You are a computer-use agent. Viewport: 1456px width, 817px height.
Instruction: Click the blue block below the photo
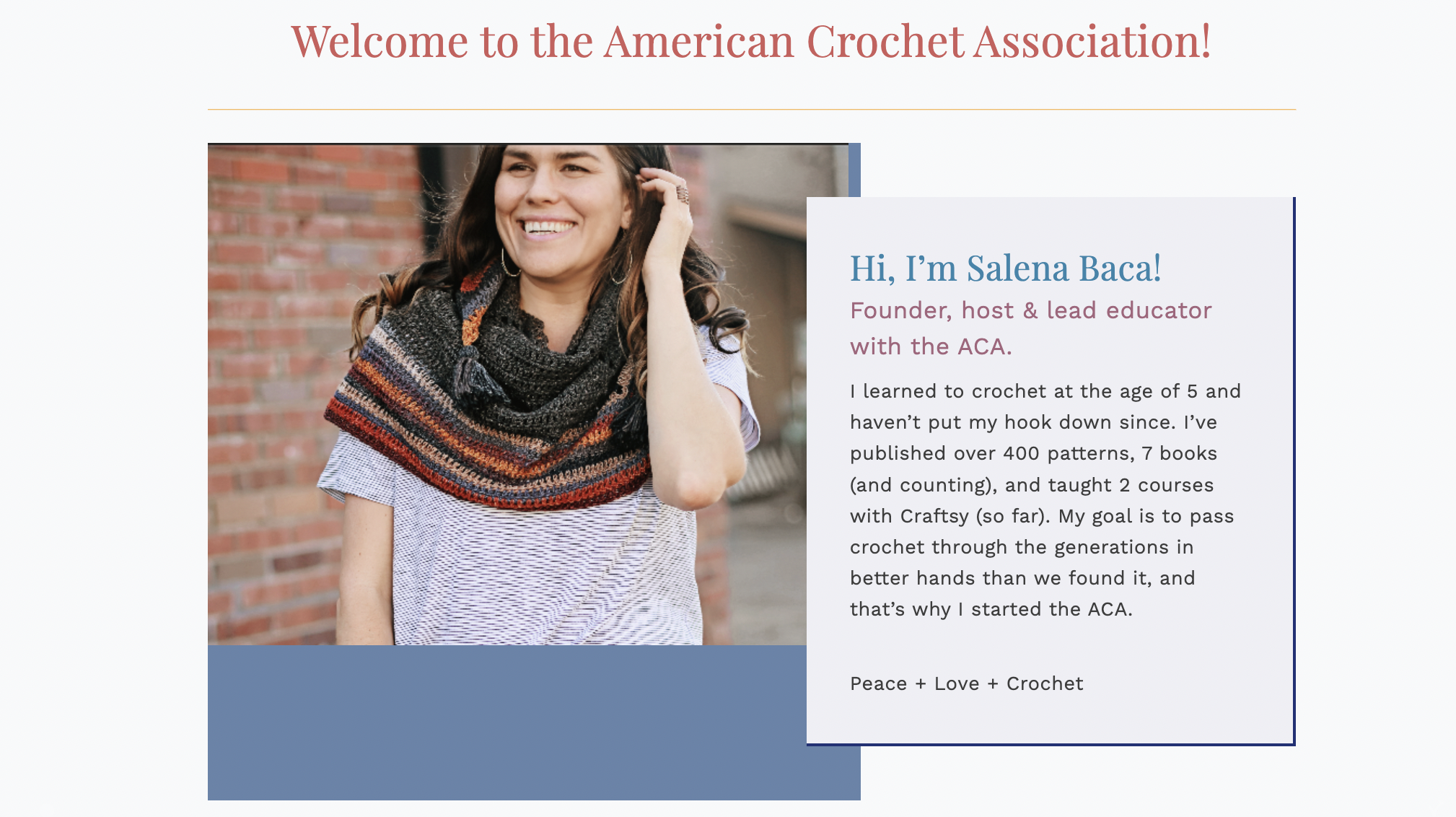point(506,722)
